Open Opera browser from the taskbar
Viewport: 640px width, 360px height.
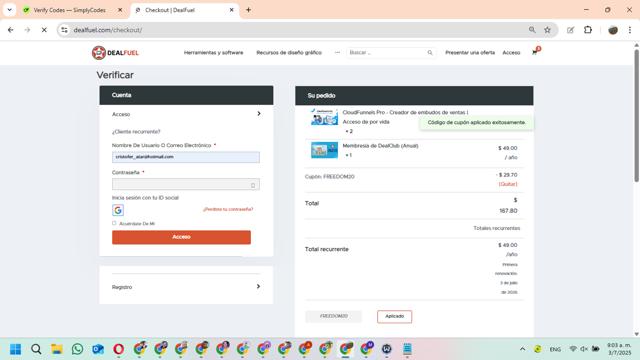click(x=119, y=349)
